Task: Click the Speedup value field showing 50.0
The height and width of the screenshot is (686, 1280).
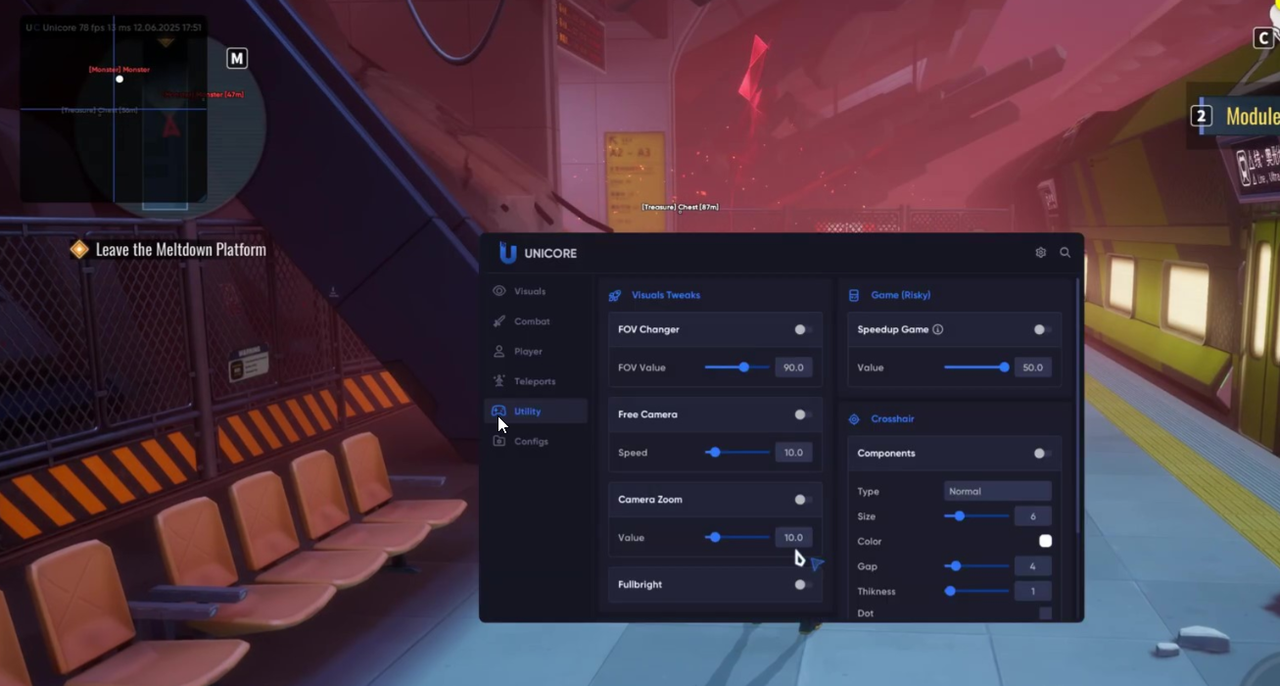Action: (x=1033, y=367)
